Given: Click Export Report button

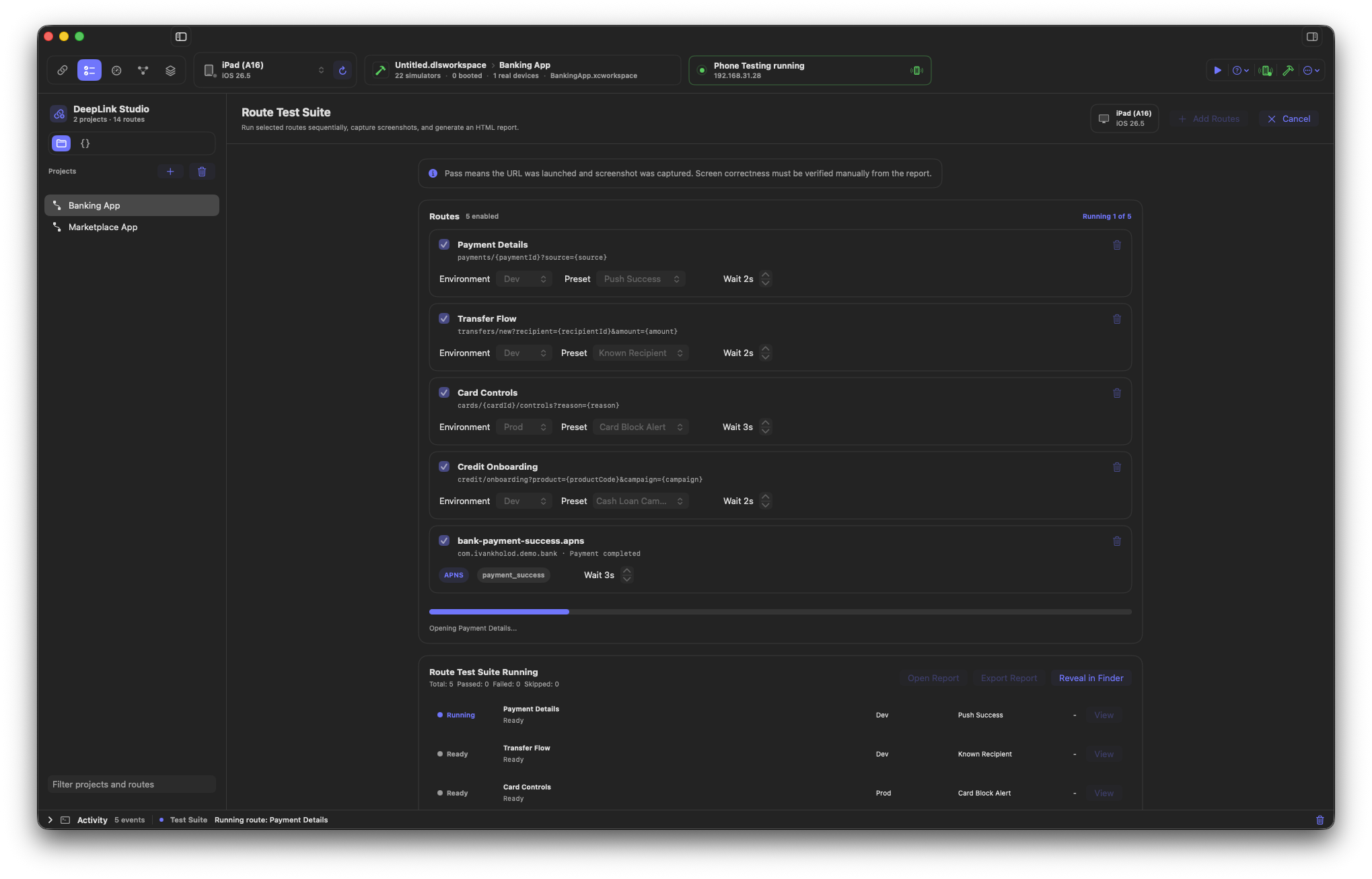Looking at the screenshot, I should (x=1008, y=678).
